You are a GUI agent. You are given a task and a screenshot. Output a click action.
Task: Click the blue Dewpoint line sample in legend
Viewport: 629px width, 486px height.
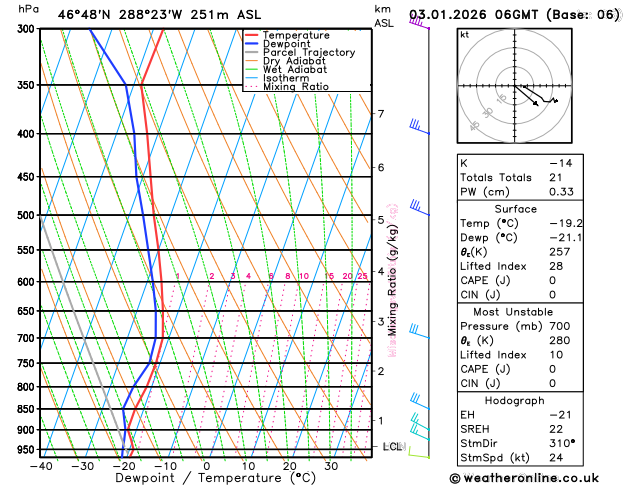tap(252, 44)
